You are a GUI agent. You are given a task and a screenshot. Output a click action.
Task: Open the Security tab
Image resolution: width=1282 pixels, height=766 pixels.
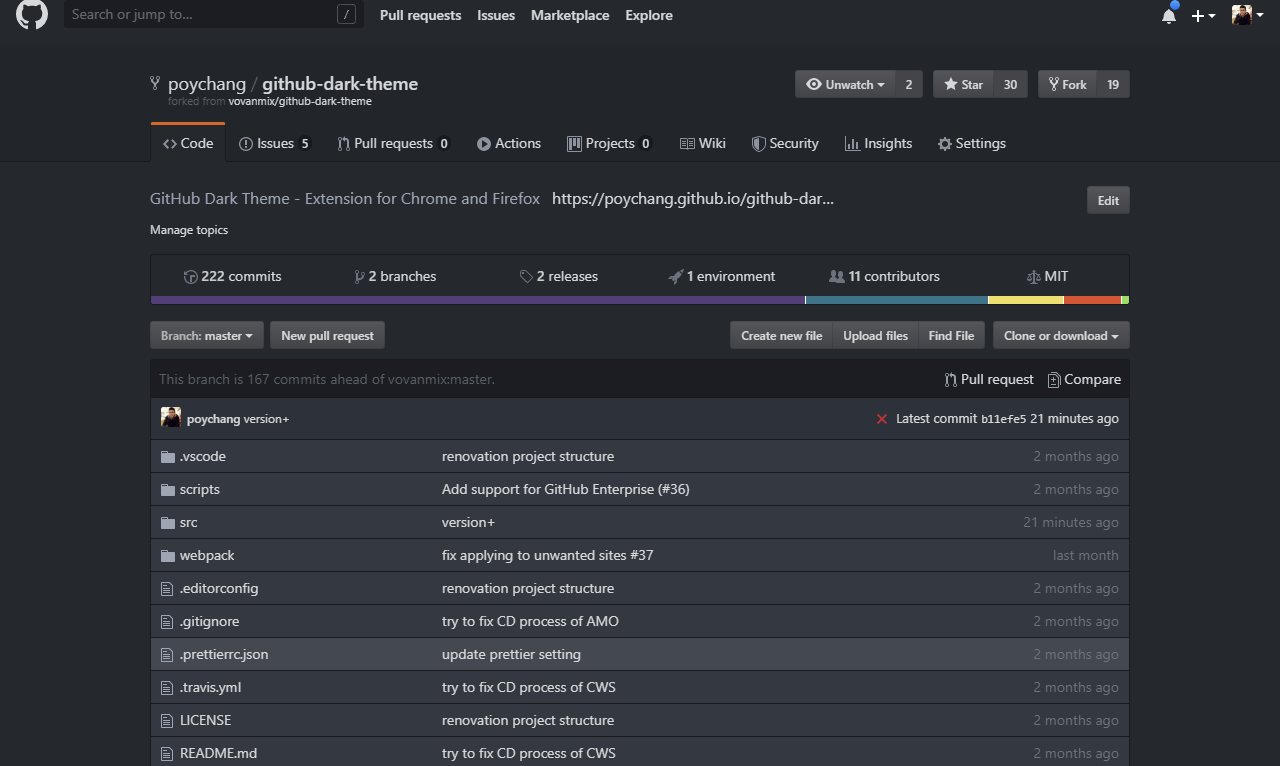click(x=785, y=143)
